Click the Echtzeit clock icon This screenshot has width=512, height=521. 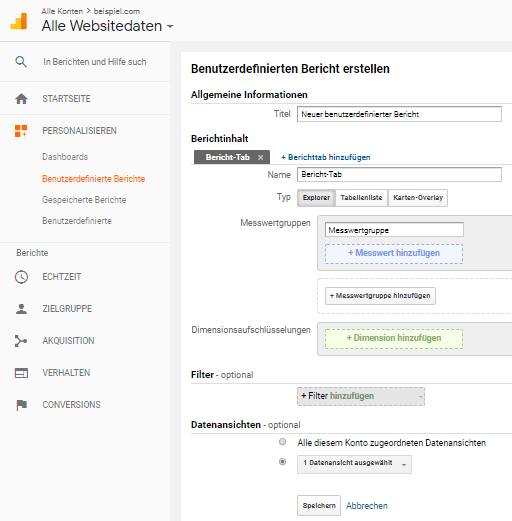click(21, 277)
